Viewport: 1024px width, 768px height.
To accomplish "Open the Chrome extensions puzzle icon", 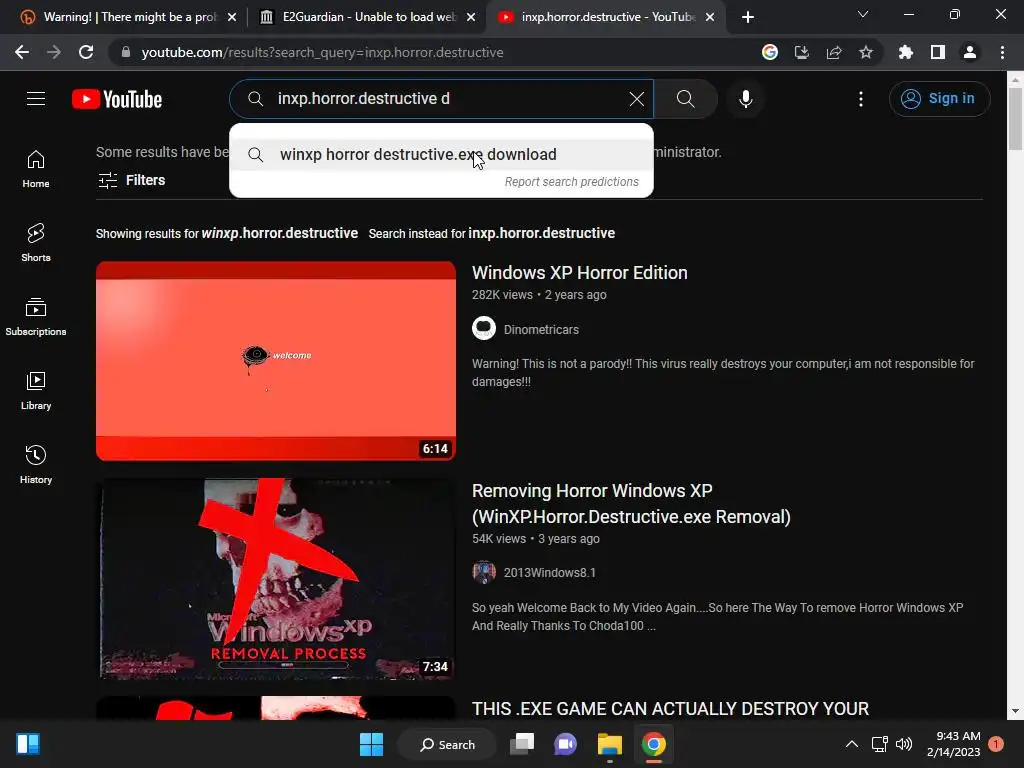I will coord(905,52).
